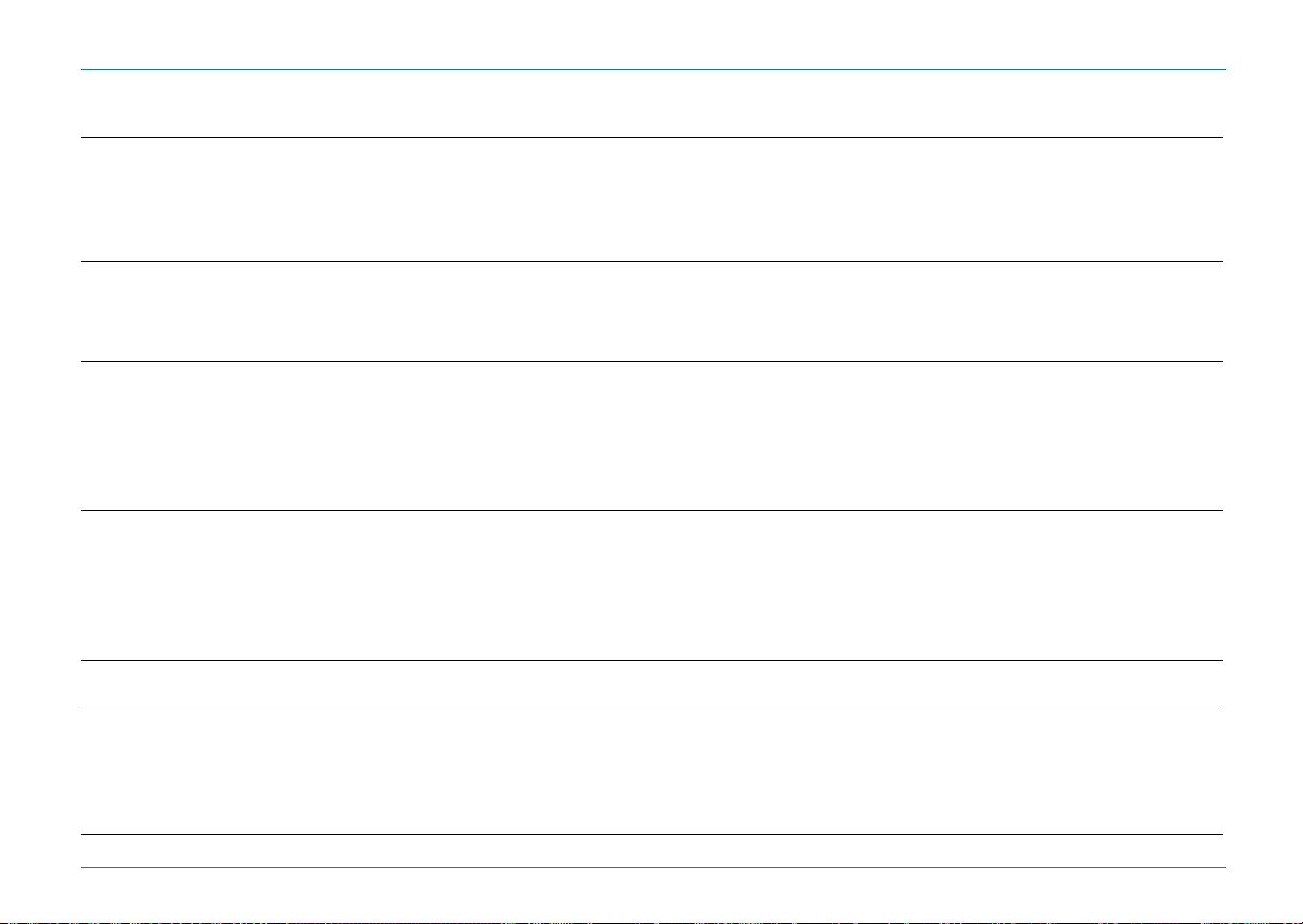Click the first black divider under the header row
The image size is (1303, 924).
[651, 137]
